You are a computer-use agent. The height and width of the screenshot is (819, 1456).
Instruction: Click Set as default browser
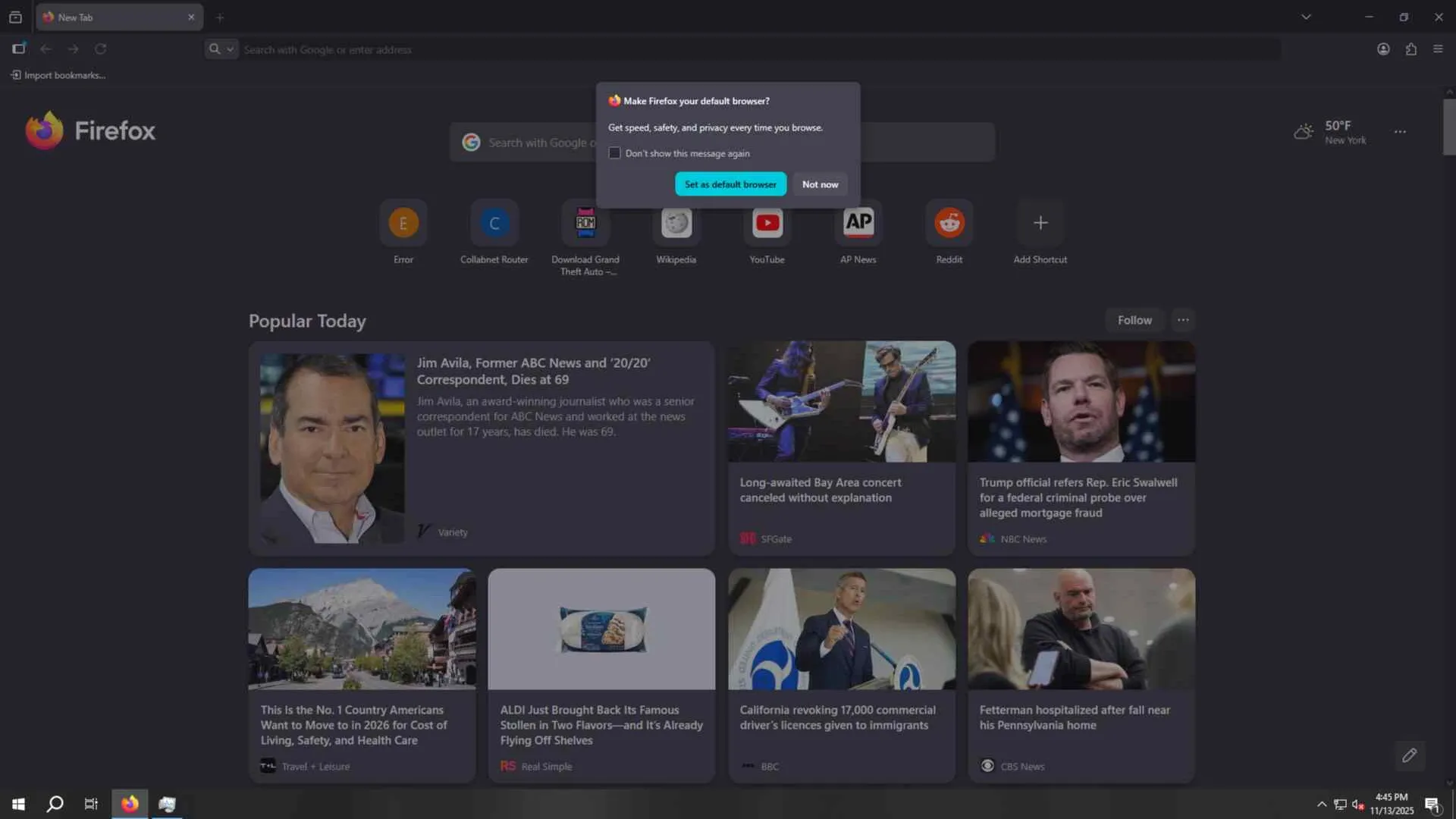pos(730,184)
